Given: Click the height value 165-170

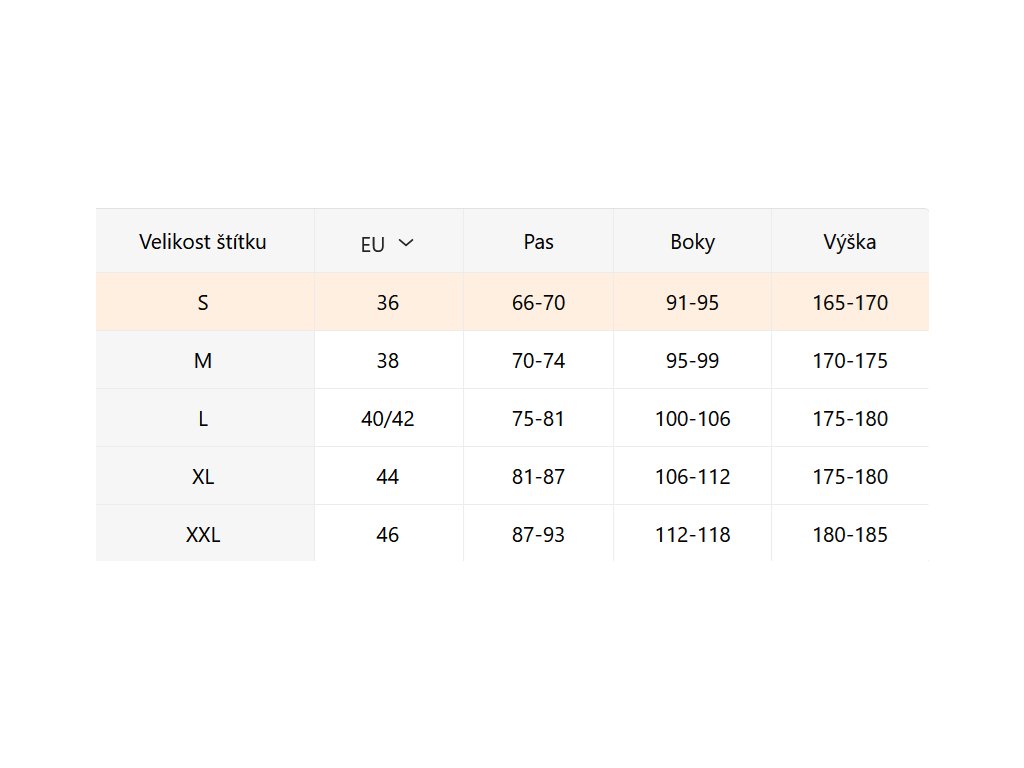Looking at the screenshot, I should pos(850,302).
